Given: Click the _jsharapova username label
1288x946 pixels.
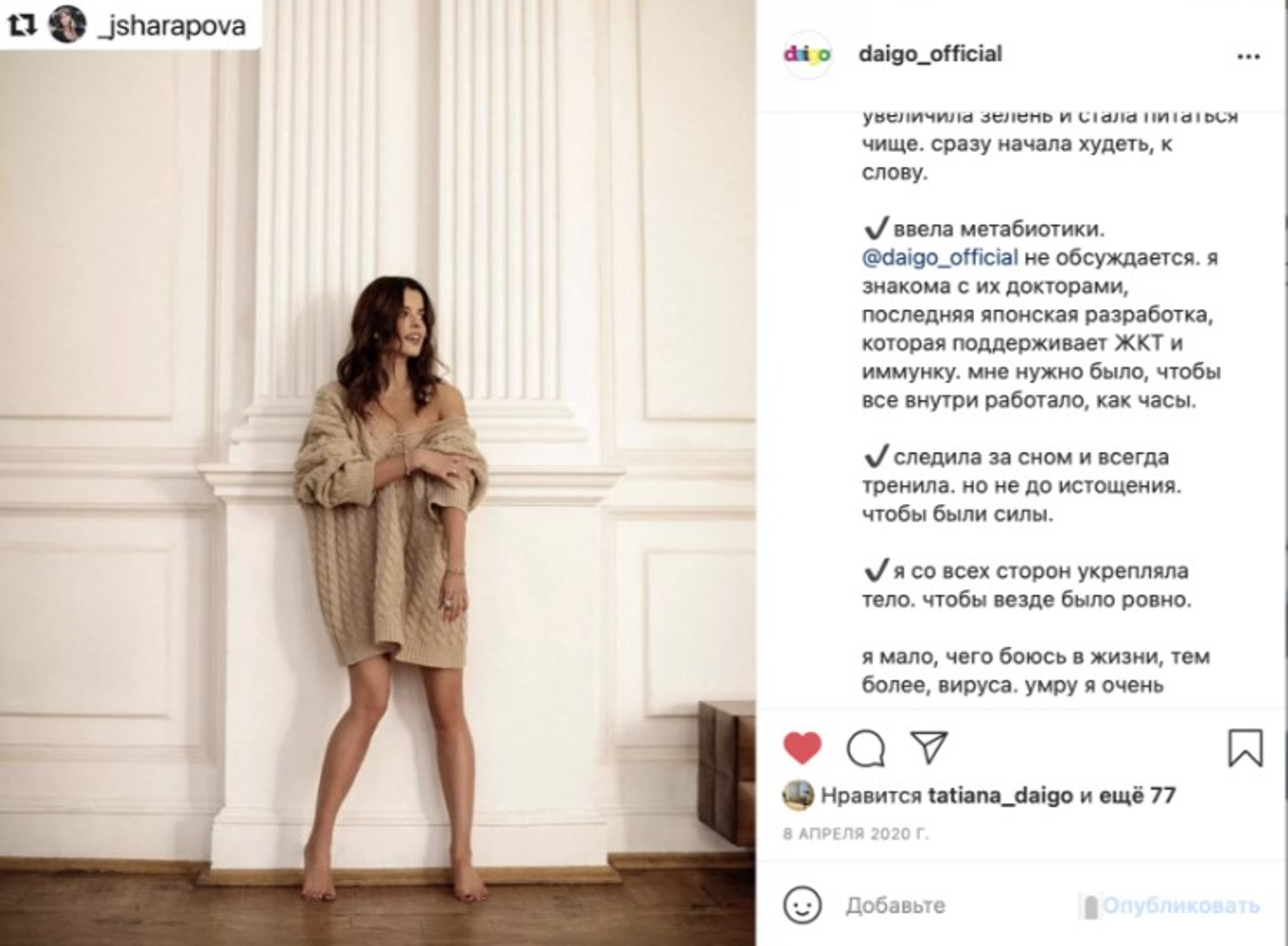Looking at the screenshot, I should pos(172,25).
